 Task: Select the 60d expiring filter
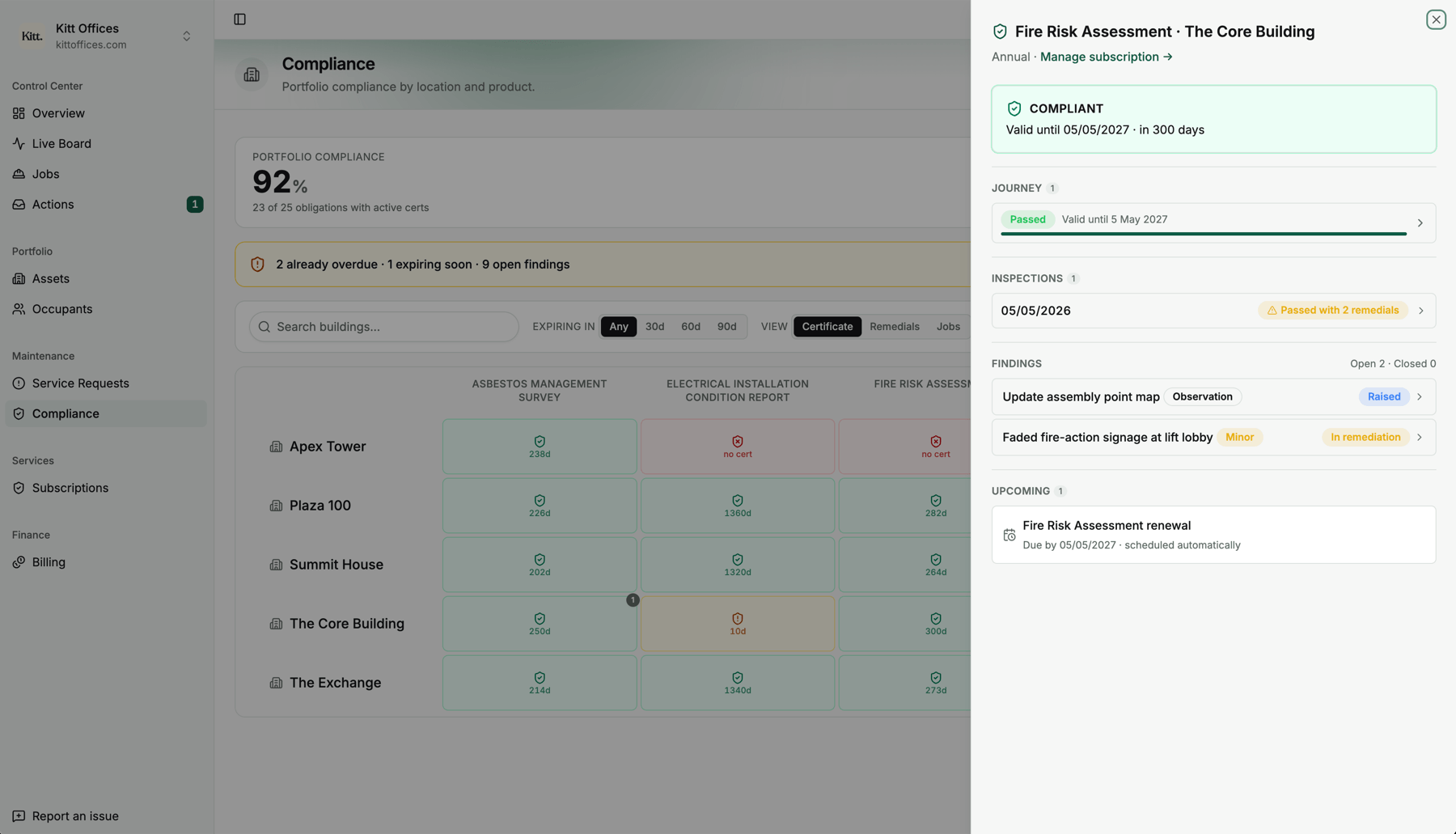[x=691, y=327]
